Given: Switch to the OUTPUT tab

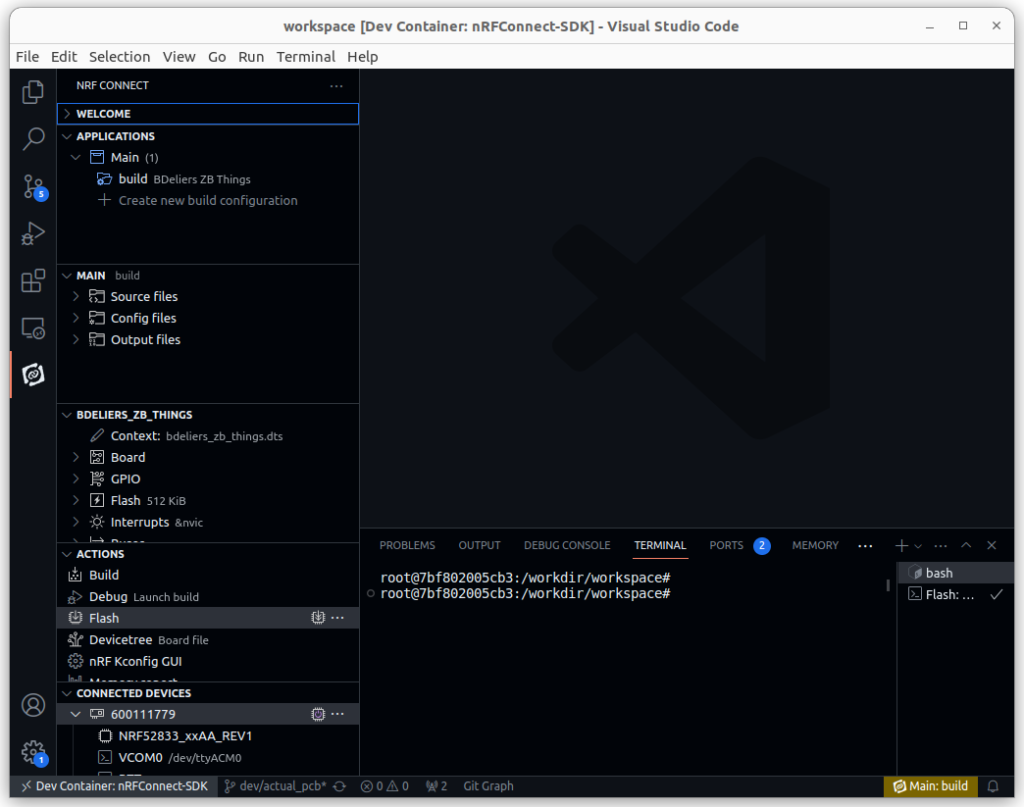Looking at the screenshot, I should click(479, 545).
